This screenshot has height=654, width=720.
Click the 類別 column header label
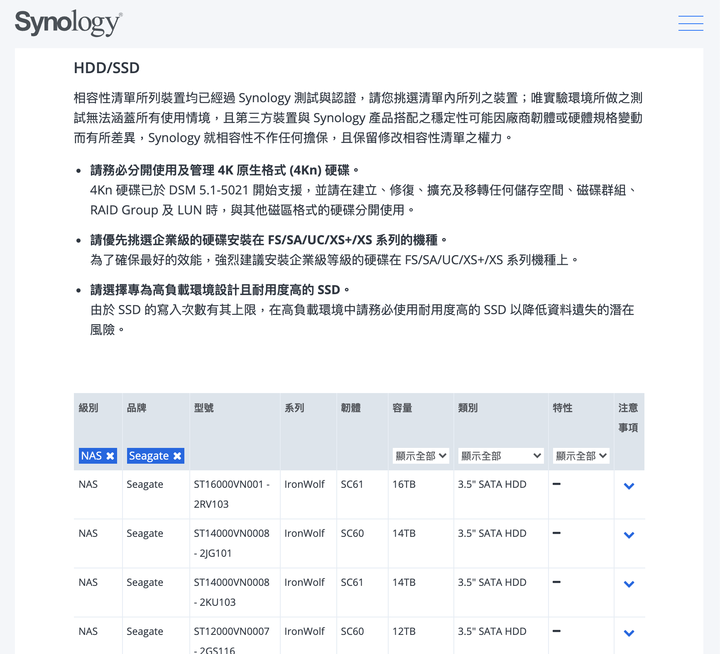click(x=468, y=408)
